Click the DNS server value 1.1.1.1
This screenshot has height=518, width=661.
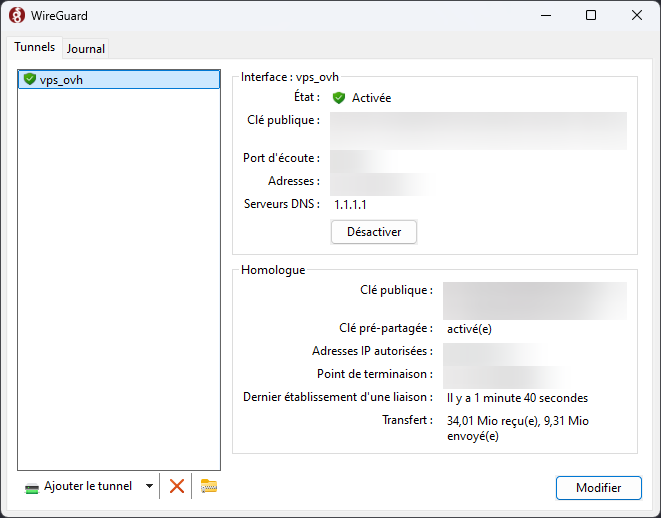click(x=350, y=205)
